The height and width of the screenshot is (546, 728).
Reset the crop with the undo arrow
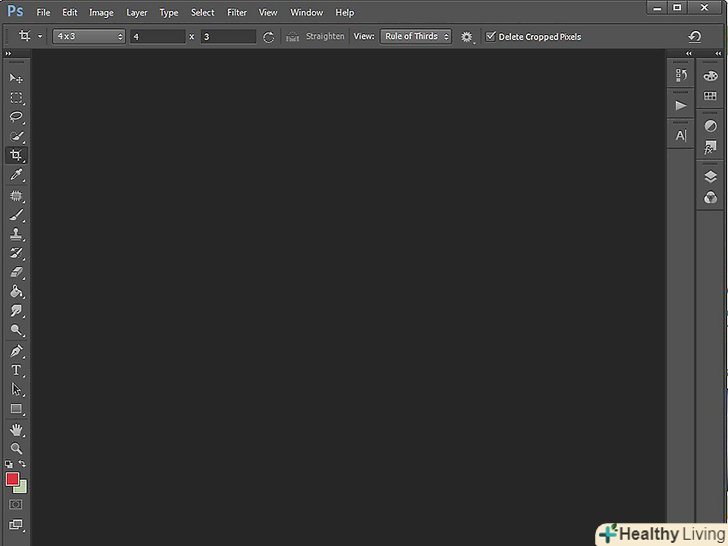(695, 36)
